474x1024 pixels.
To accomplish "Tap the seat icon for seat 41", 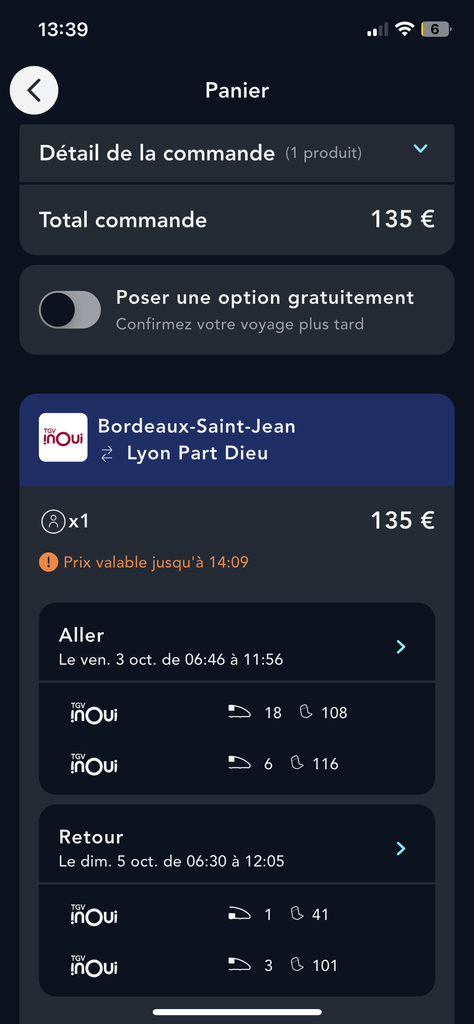I will (x=296, y=914).
